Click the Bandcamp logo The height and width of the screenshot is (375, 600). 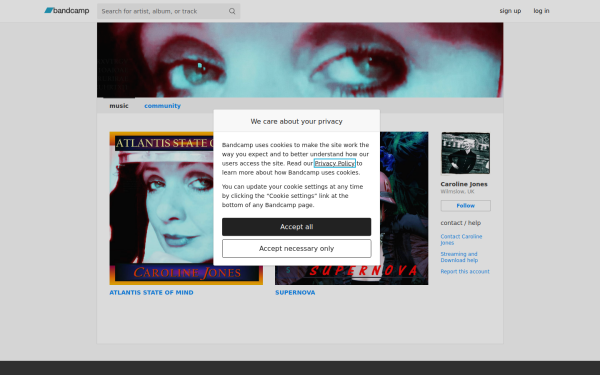67,11
